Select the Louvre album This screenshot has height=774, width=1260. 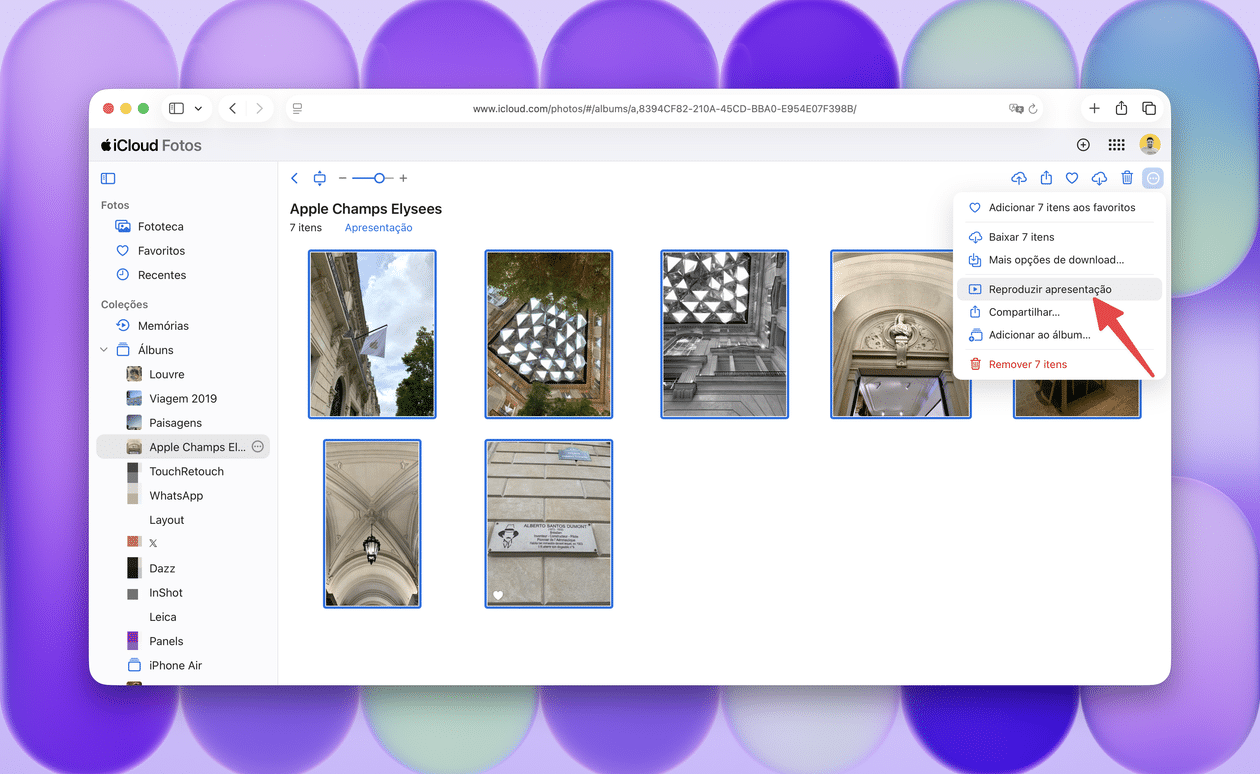pos(184,374)
